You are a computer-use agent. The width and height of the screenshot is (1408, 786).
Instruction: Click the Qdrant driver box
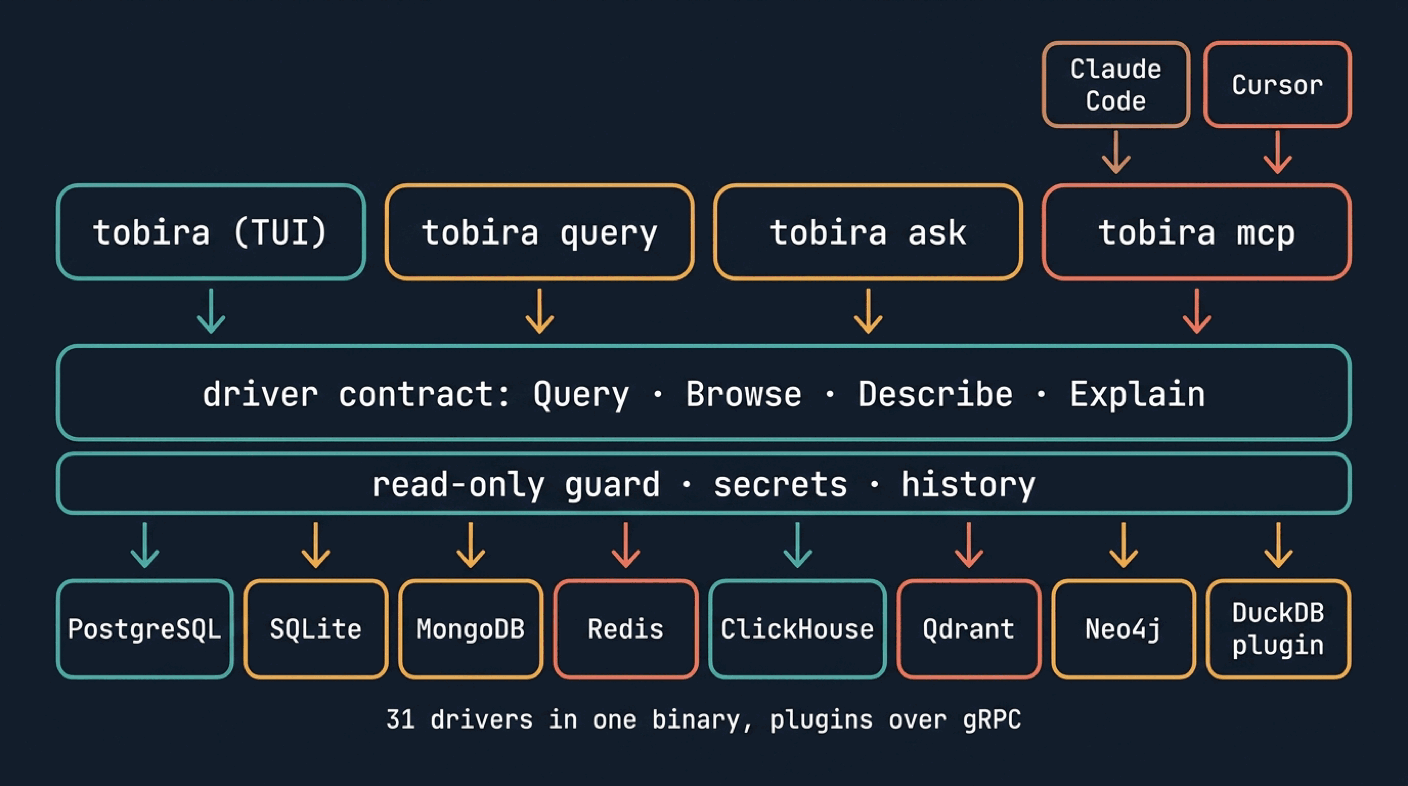click(968, 629)
